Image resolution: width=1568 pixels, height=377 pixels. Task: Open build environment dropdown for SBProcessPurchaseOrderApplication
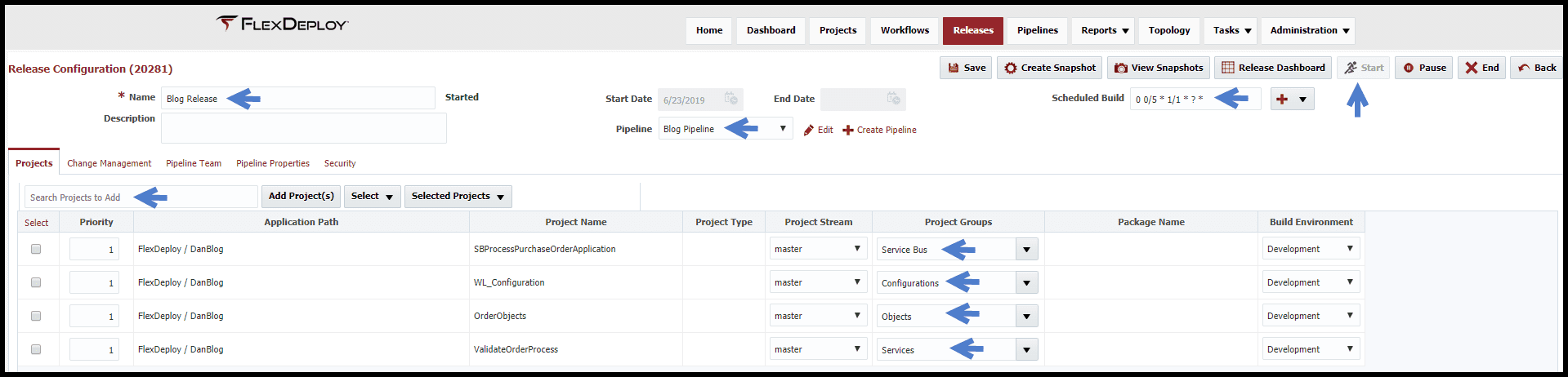click(1311, 249)
